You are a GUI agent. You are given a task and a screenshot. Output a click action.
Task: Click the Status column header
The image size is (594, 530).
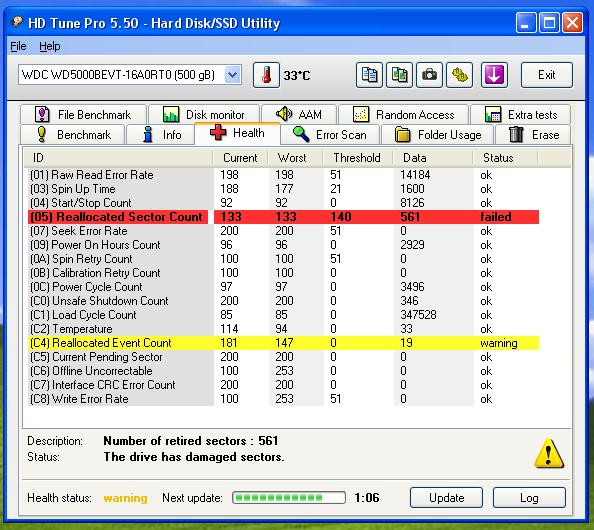pos(505,158)
